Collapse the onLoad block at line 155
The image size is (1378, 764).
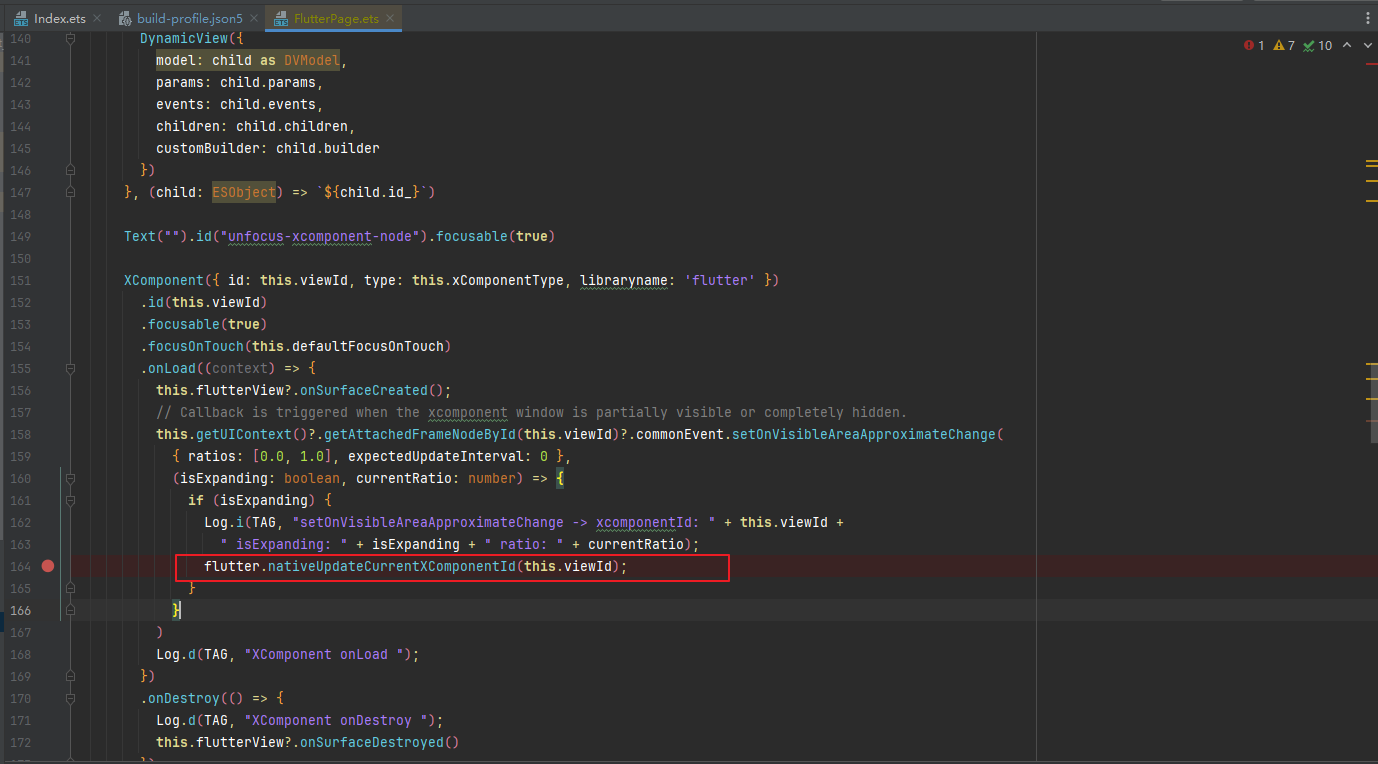pos(70,368)
